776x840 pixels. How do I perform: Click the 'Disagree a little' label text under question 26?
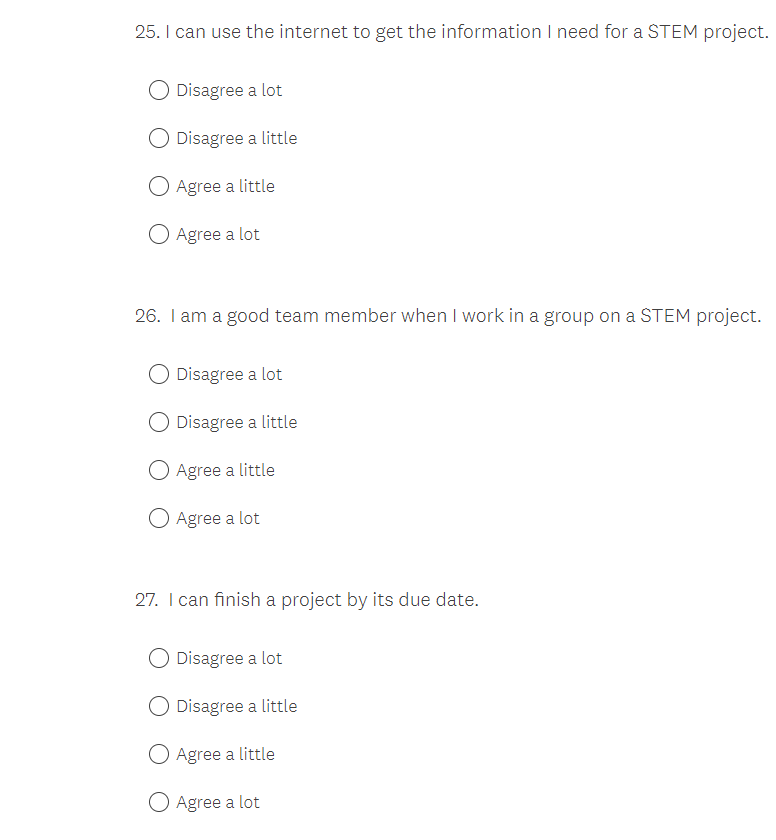(236, 423)
